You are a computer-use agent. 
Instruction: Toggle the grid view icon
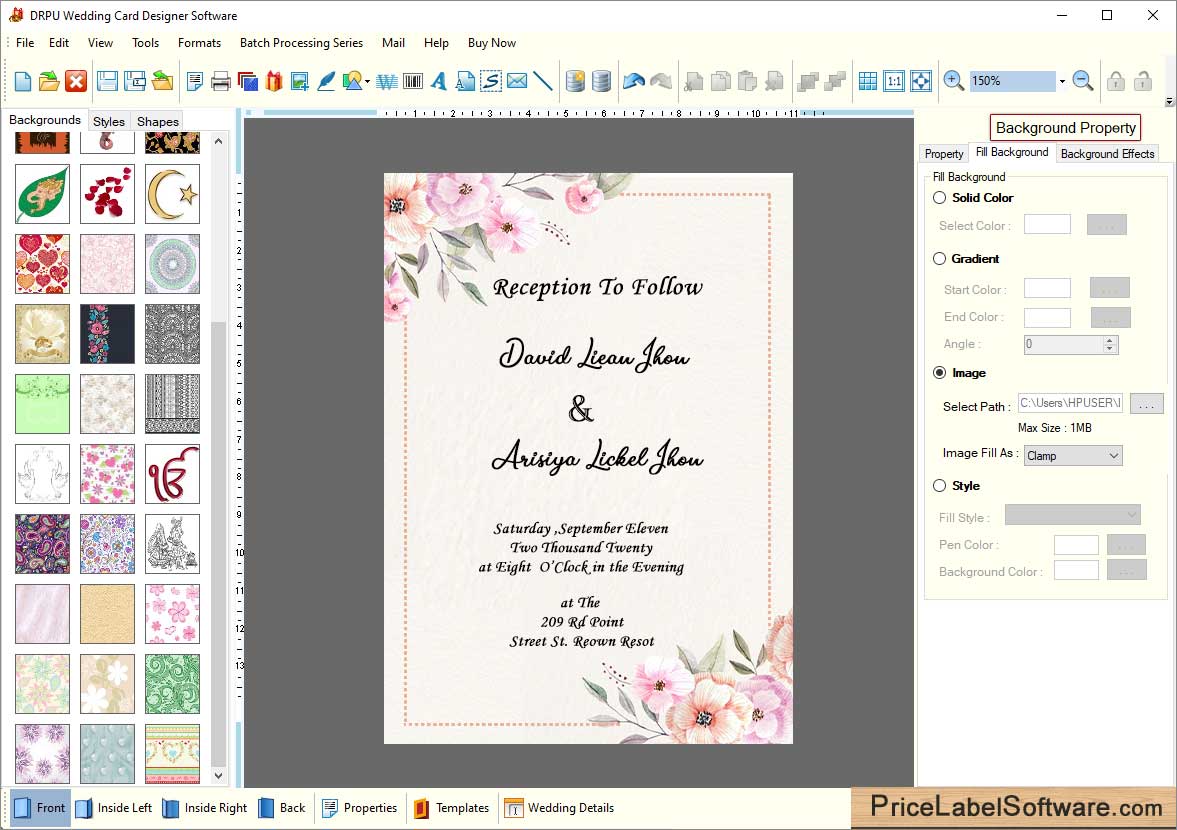(868, 81)
